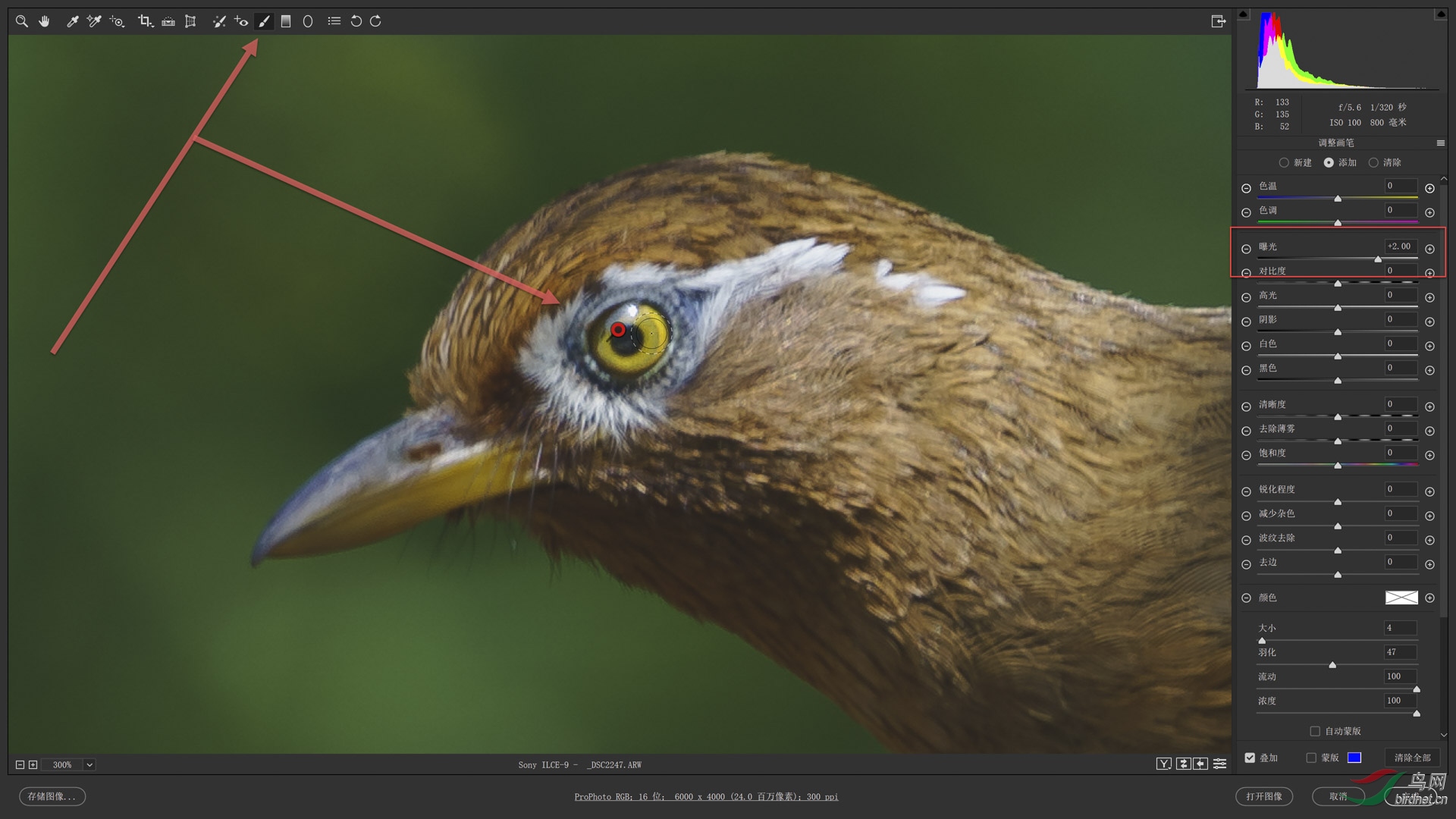Viewport: 1456px width, 819px height.
Task: Open the ProPhoto RGB workflow options link
Action: pos(705,796)
